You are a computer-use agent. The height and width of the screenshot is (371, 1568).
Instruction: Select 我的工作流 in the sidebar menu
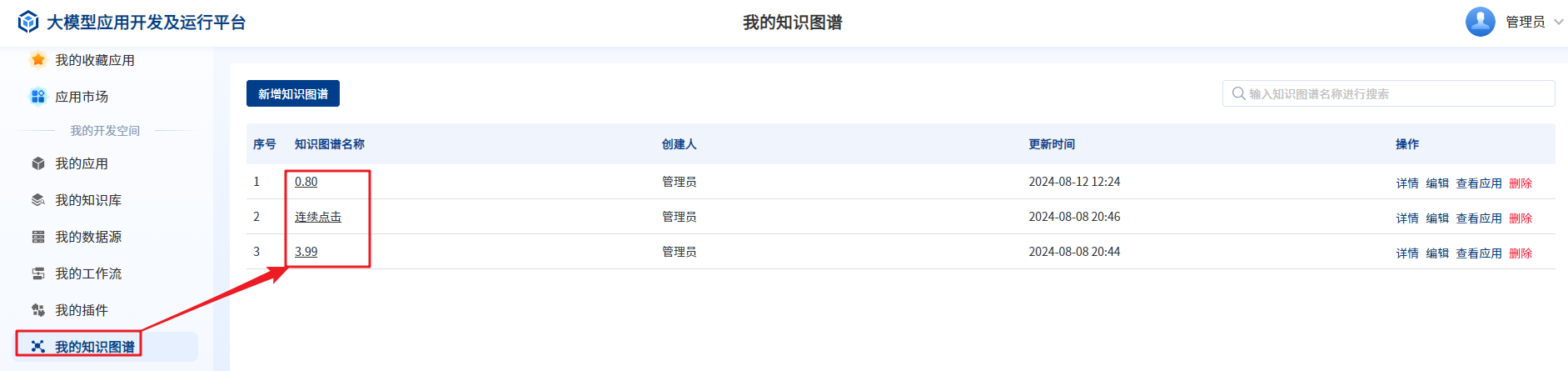click(88, 273)
